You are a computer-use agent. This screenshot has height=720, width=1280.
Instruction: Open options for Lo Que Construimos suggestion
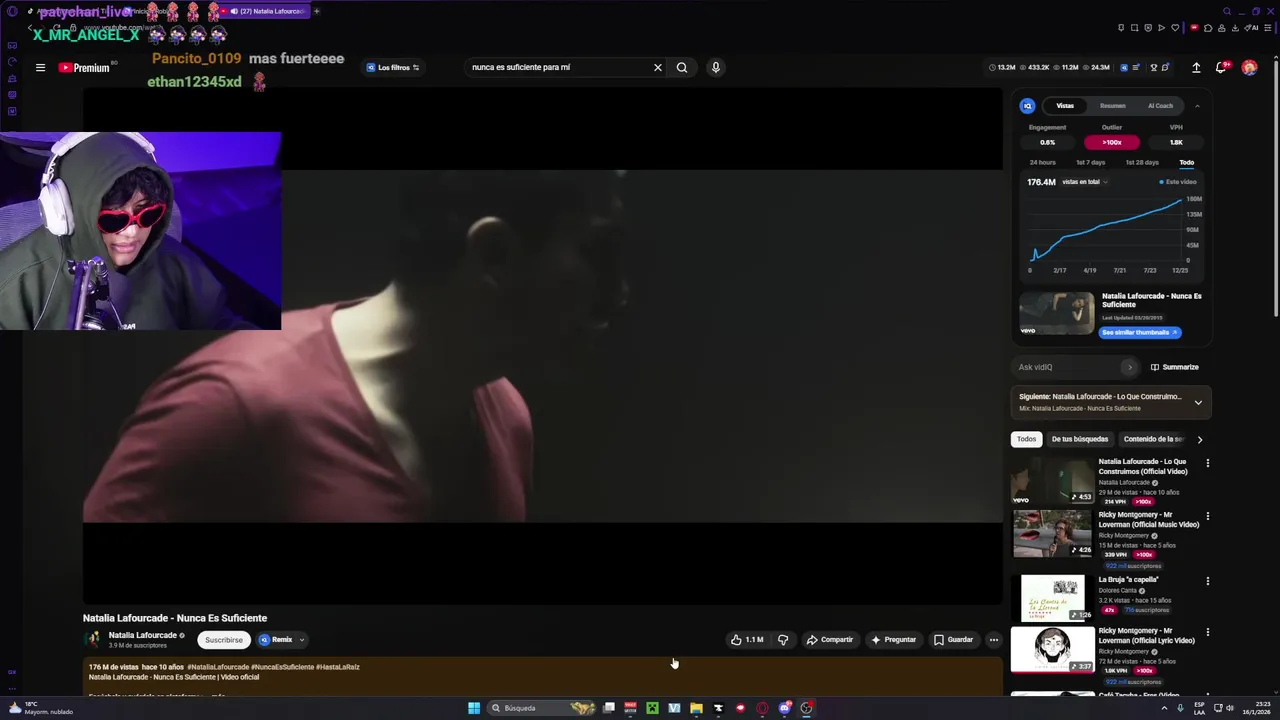pos(1207,463)
